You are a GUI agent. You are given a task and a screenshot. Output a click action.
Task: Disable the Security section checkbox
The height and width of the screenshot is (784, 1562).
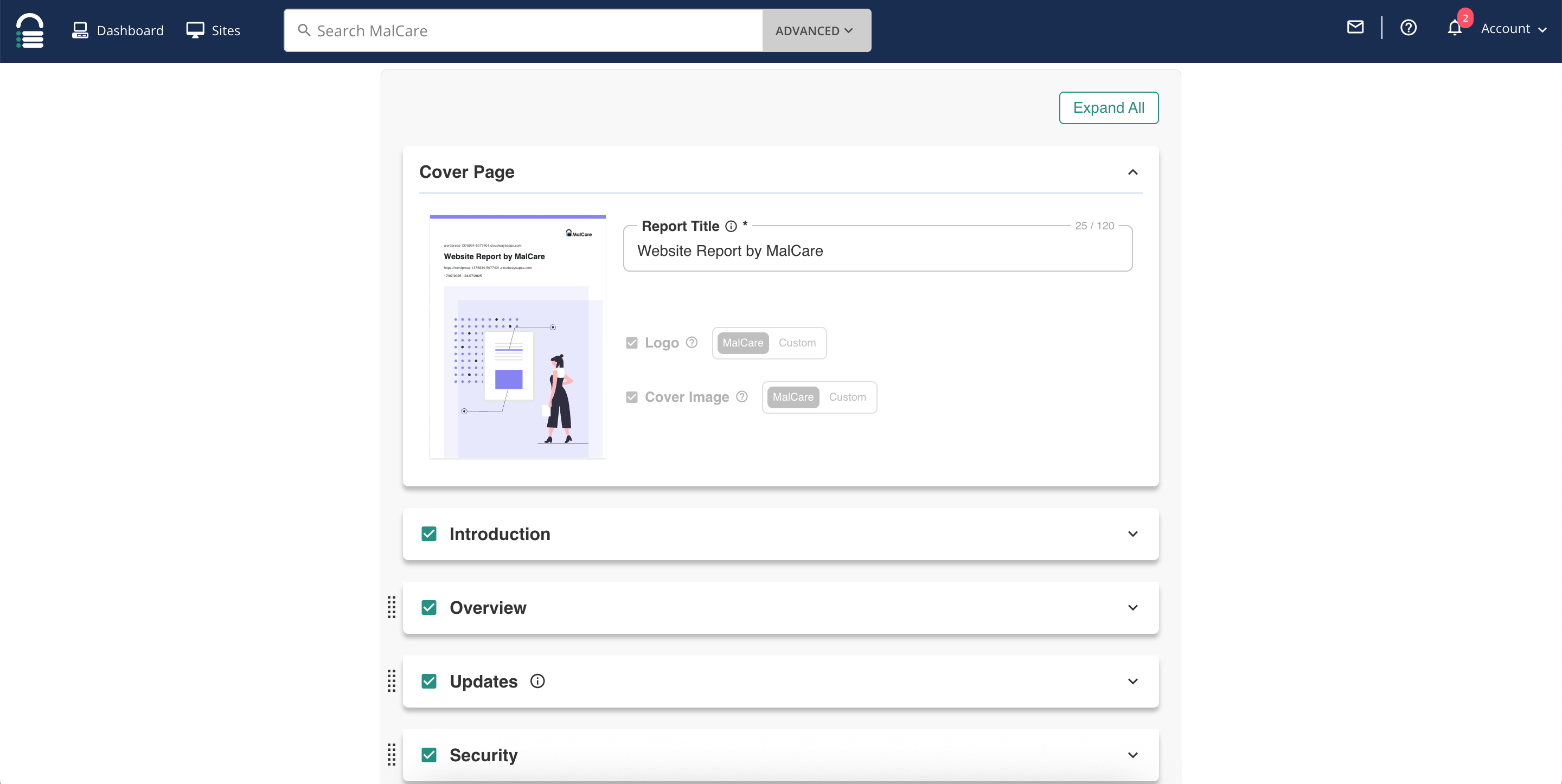tap(428, 755)
